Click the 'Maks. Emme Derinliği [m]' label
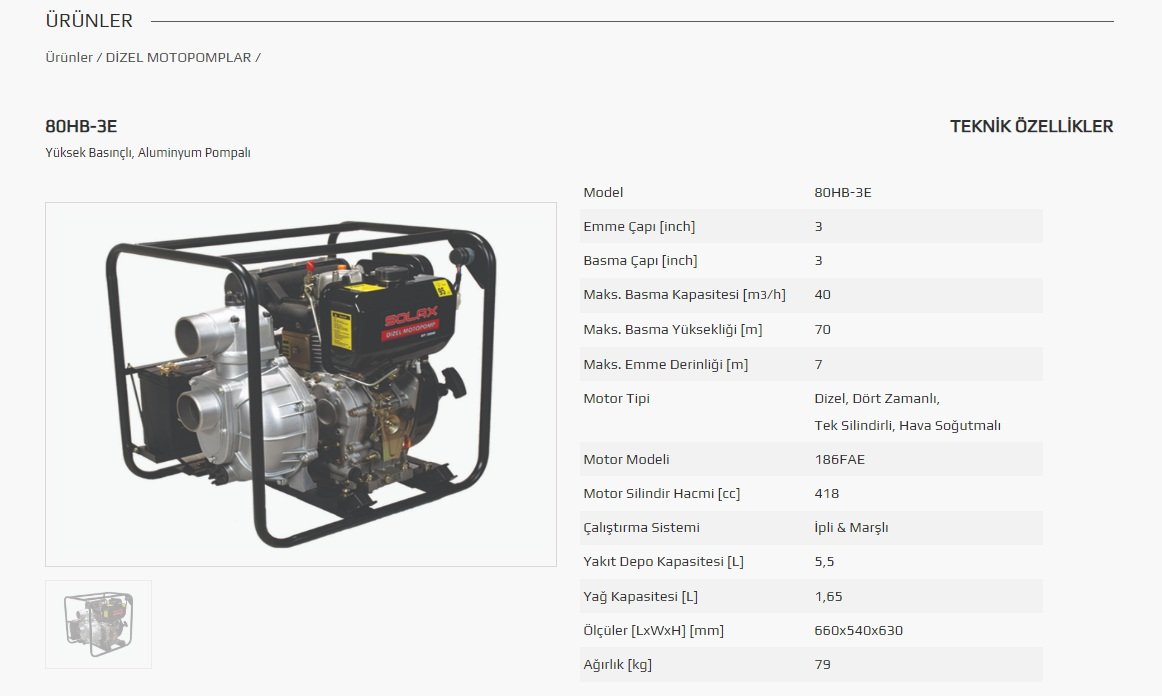 [x=665, y=364]
